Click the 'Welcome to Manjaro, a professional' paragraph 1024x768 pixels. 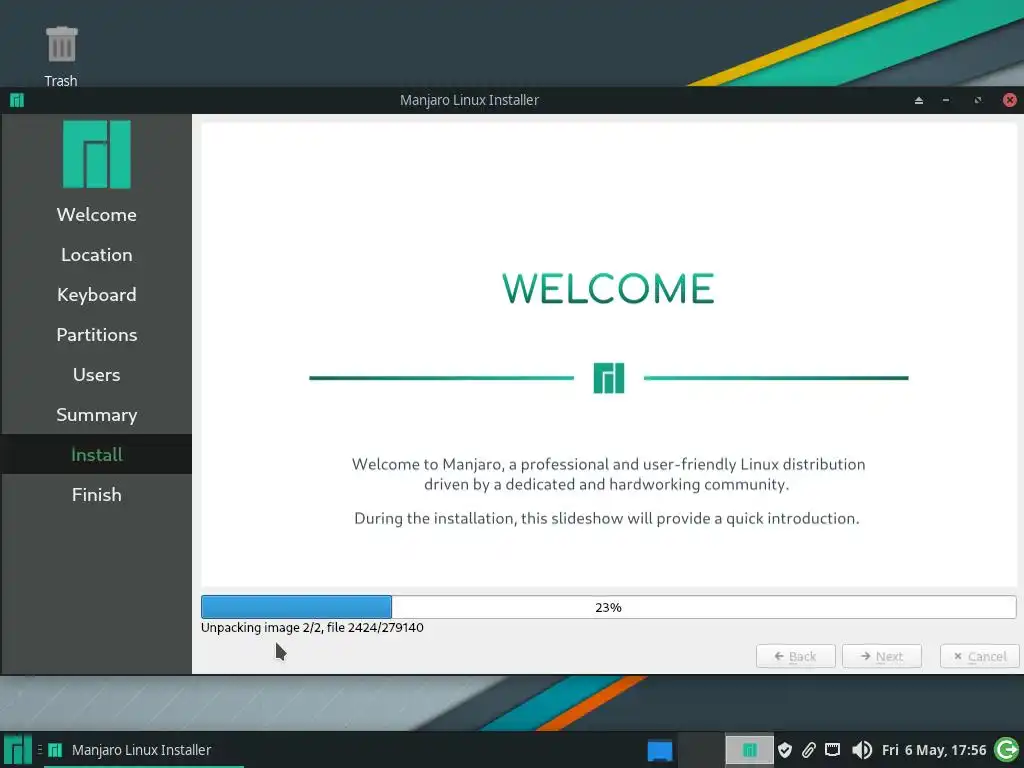(x=609, y=474)
